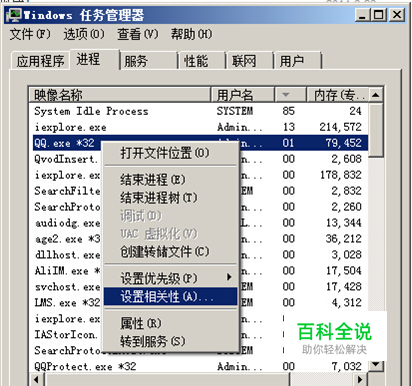Click the 178,832 memory value cell
Viewport: 412px width, 386px height.
(x=341, y=175)
